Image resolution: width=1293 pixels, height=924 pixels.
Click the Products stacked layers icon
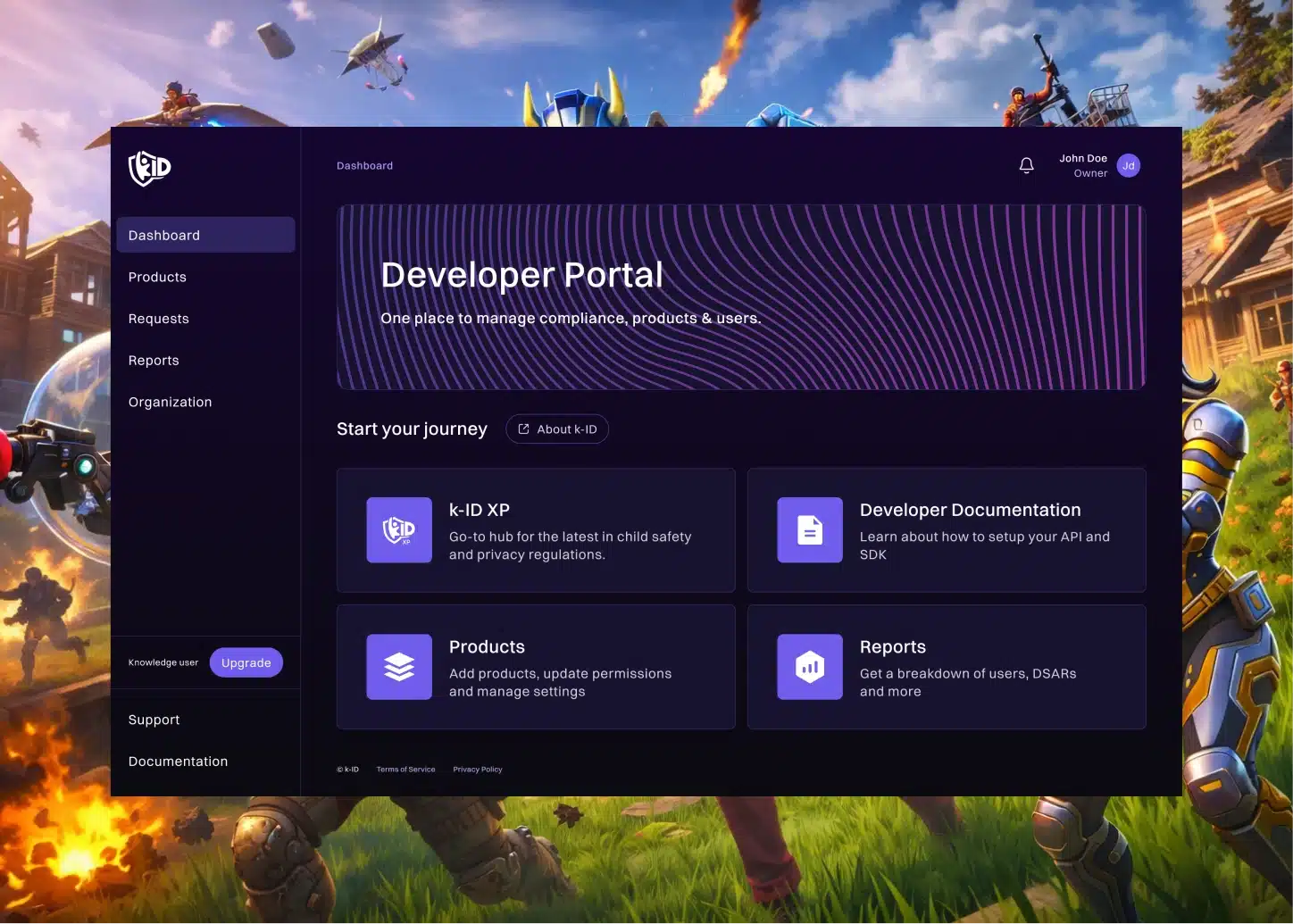tap(399, 667)
